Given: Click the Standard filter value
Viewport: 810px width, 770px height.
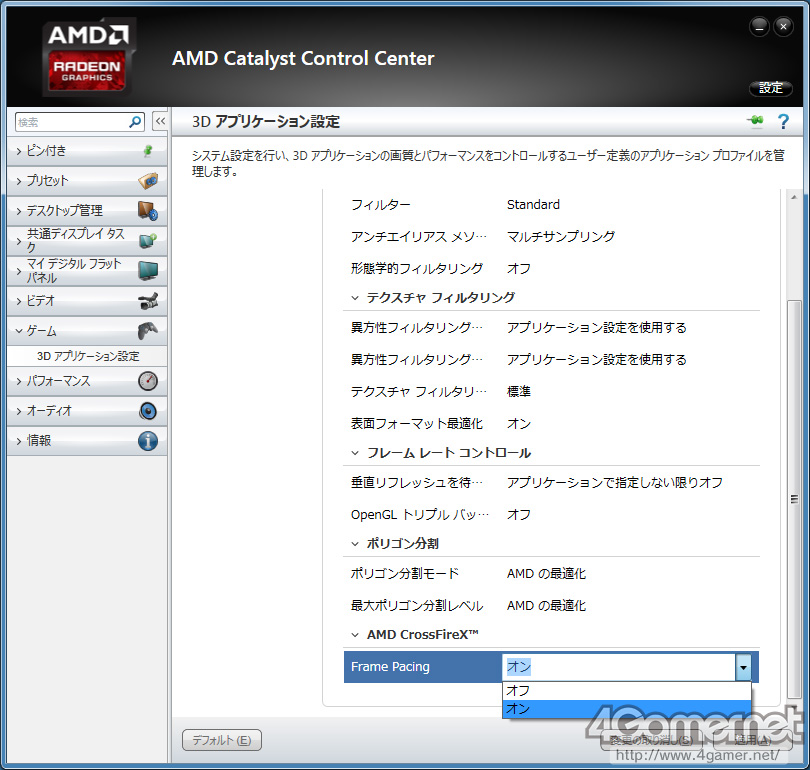Looking at the screenshot, I should (533, 205).
